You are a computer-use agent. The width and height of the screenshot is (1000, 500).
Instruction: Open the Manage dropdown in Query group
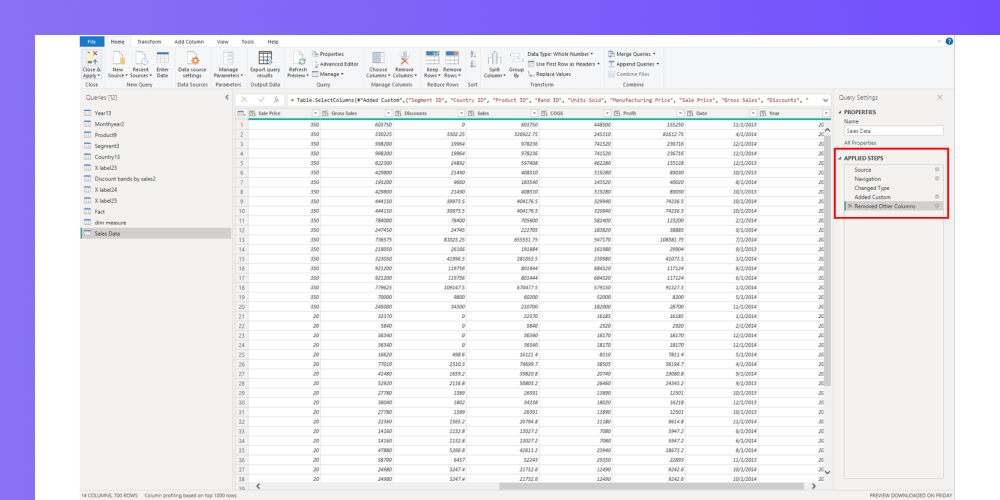tap(328, 74)
